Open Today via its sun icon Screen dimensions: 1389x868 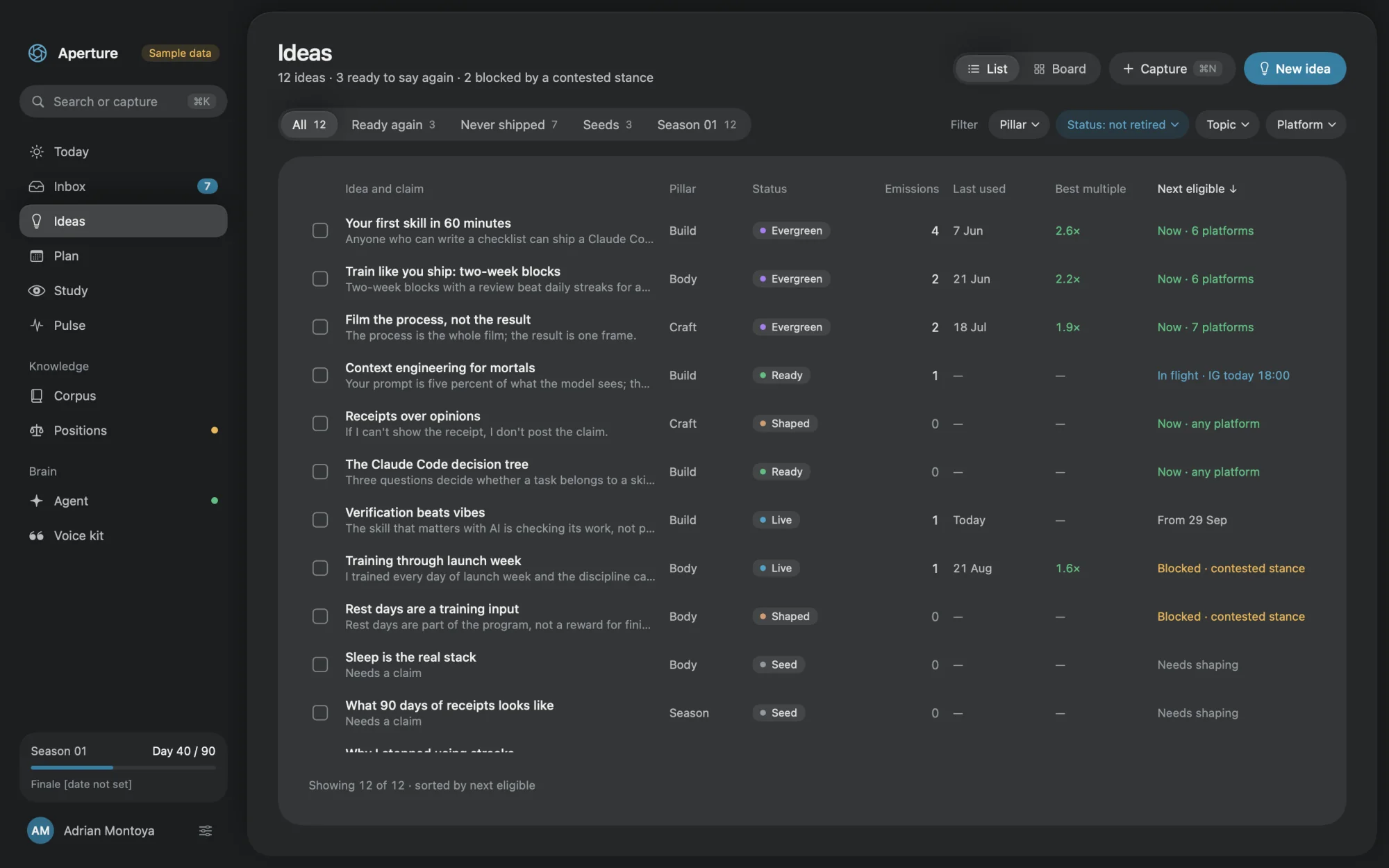click(37, 151)
